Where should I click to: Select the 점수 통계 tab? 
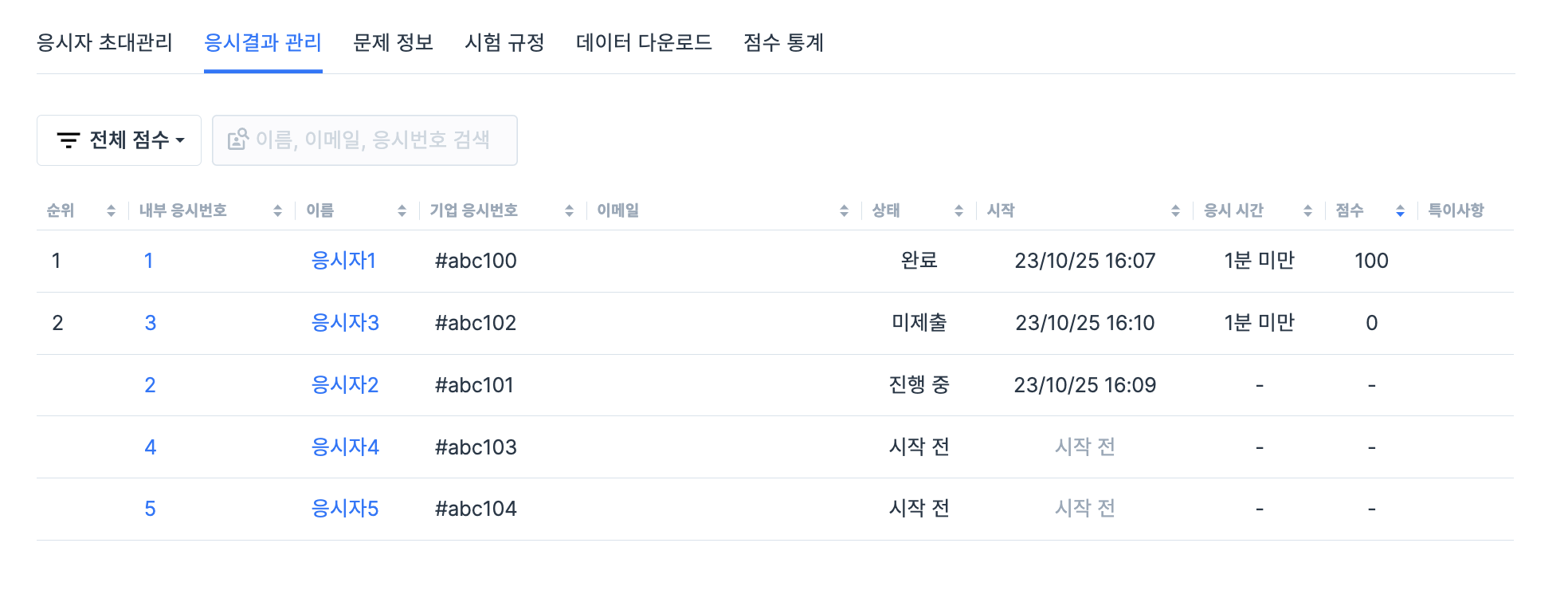[783, 42]
